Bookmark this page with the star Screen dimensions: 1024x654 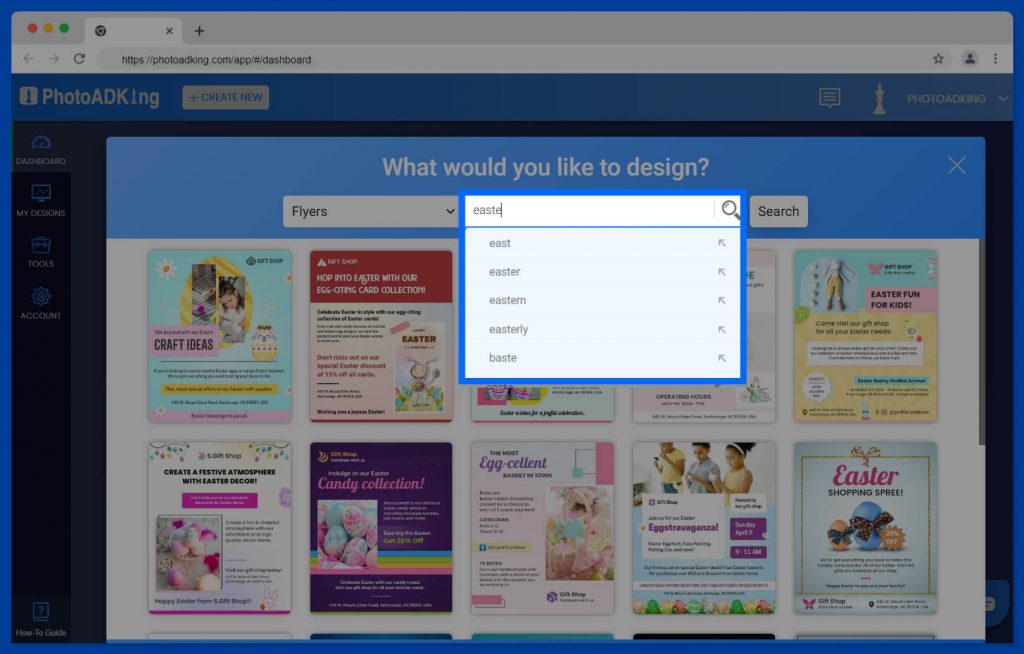point(938,59)
